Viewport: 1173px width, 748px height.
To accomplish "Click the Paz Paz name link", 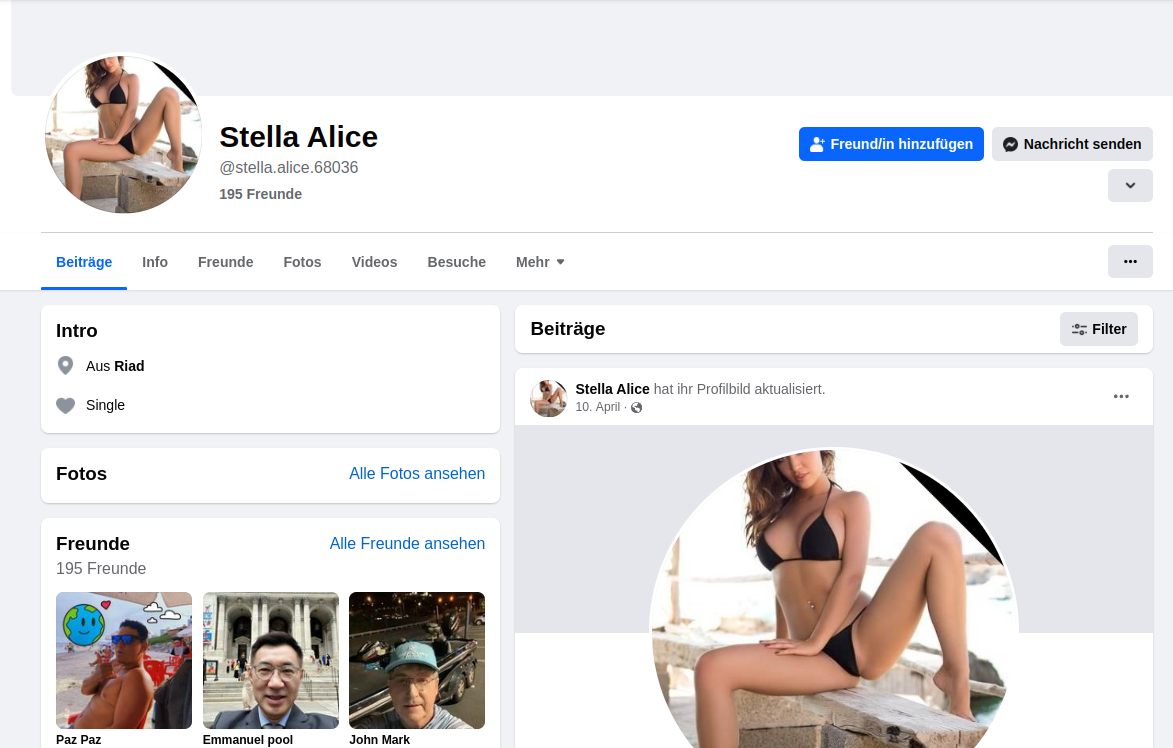I will click(79, 740).
